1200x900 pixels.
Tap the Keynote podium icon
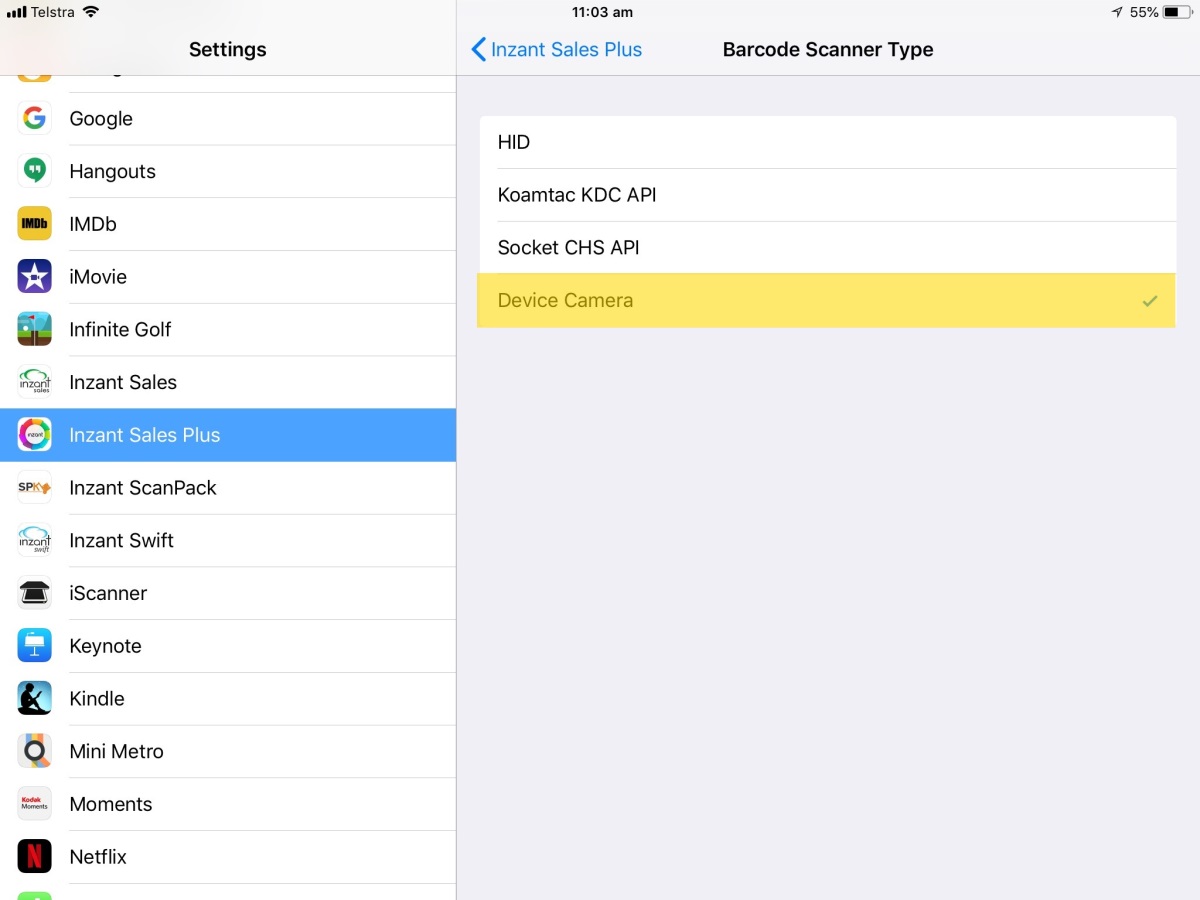[x=34, y=646]
